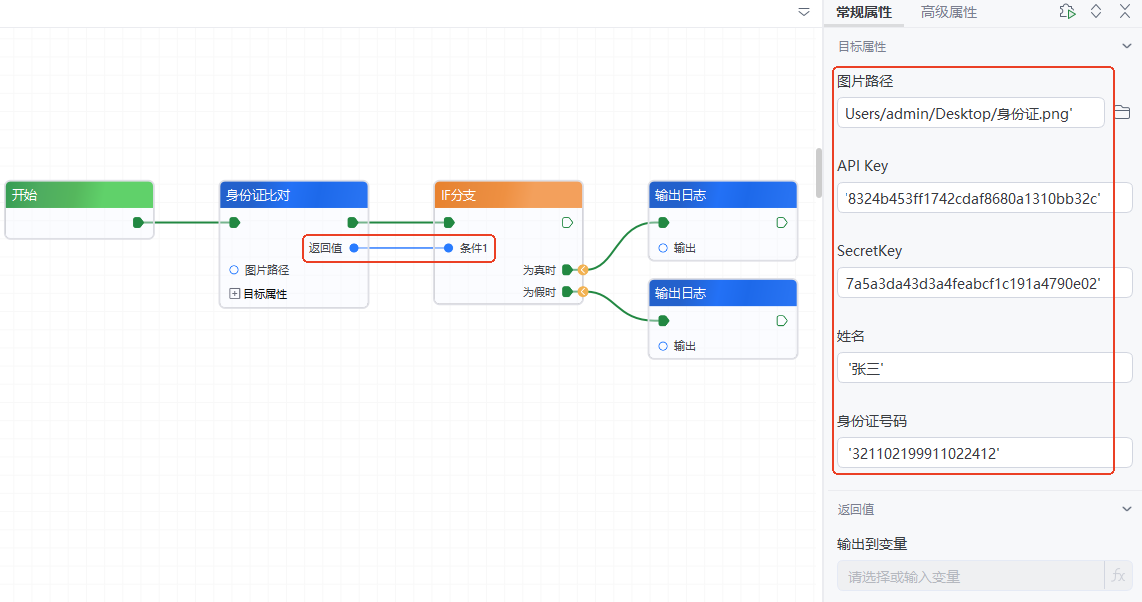This screenshot has width=1142, height=602.
Task: Click the expand/collapse arrows icon in properties header
Action: click(x=1096, y=12)
